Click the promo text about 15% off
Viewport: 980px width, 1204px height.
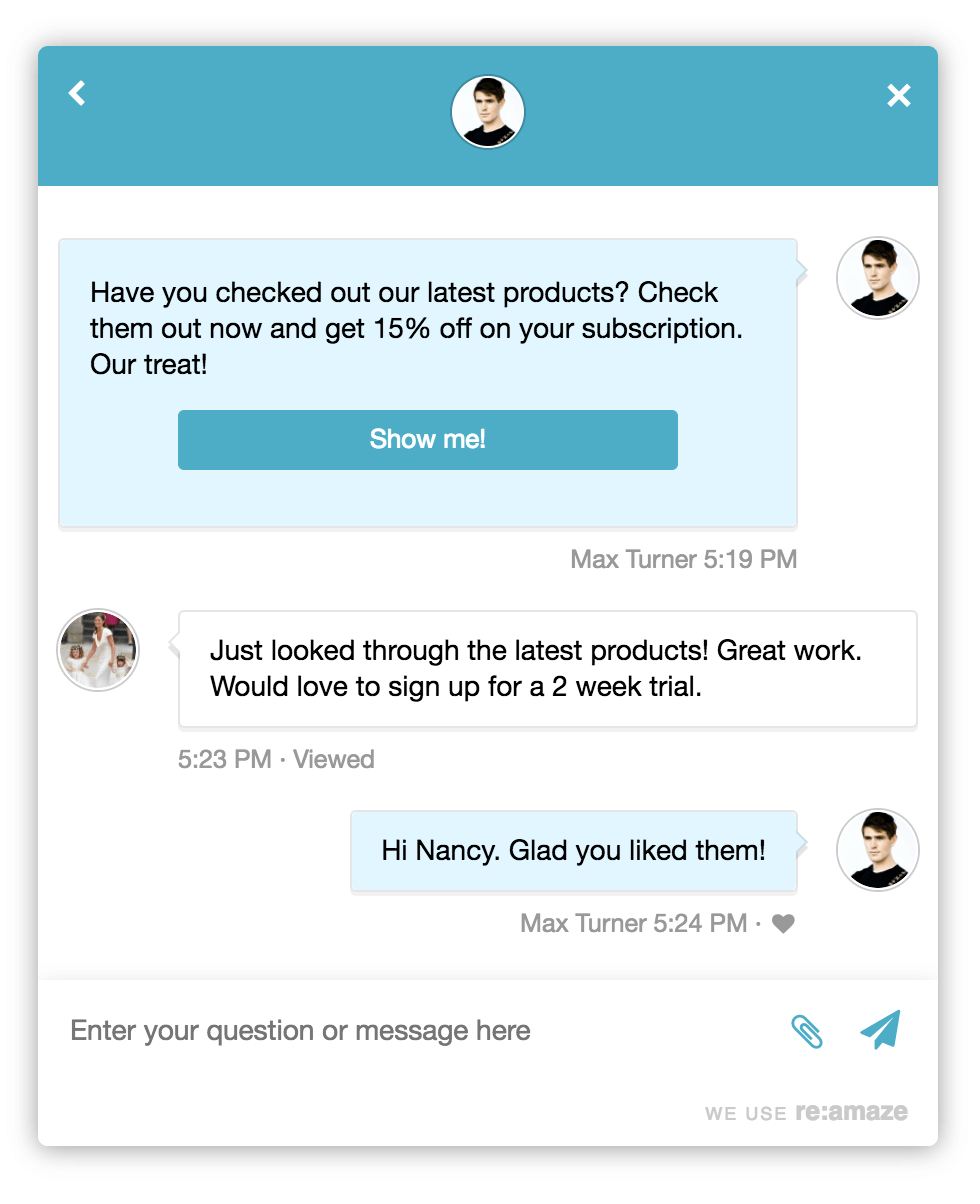(x=416, y=328)
